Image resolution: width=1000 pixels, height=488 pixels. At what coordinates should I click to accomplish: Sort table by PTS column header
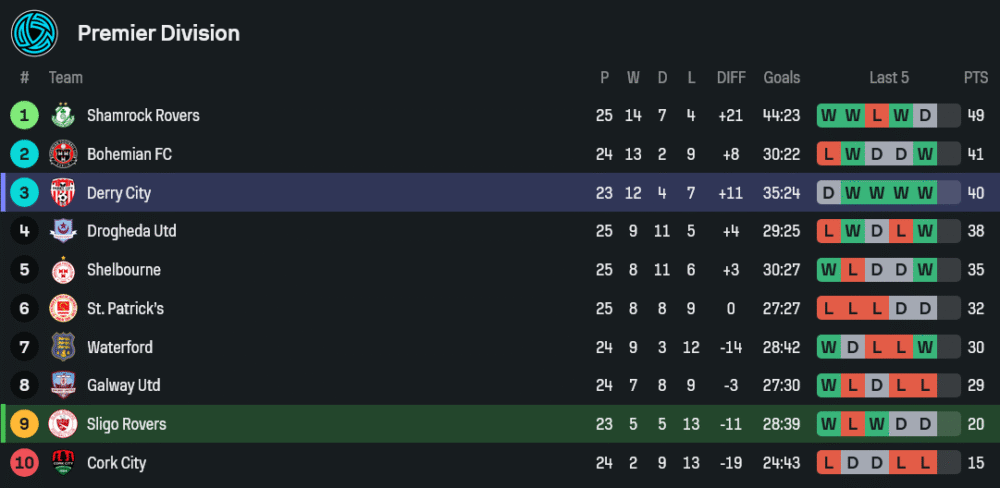pos(975,77)
